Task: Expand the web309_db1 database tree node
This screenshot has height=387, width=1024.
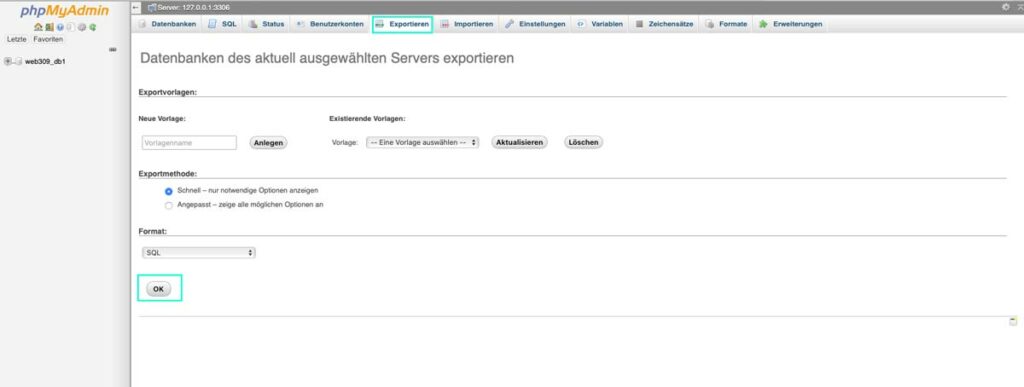Action: click(7, 61)
